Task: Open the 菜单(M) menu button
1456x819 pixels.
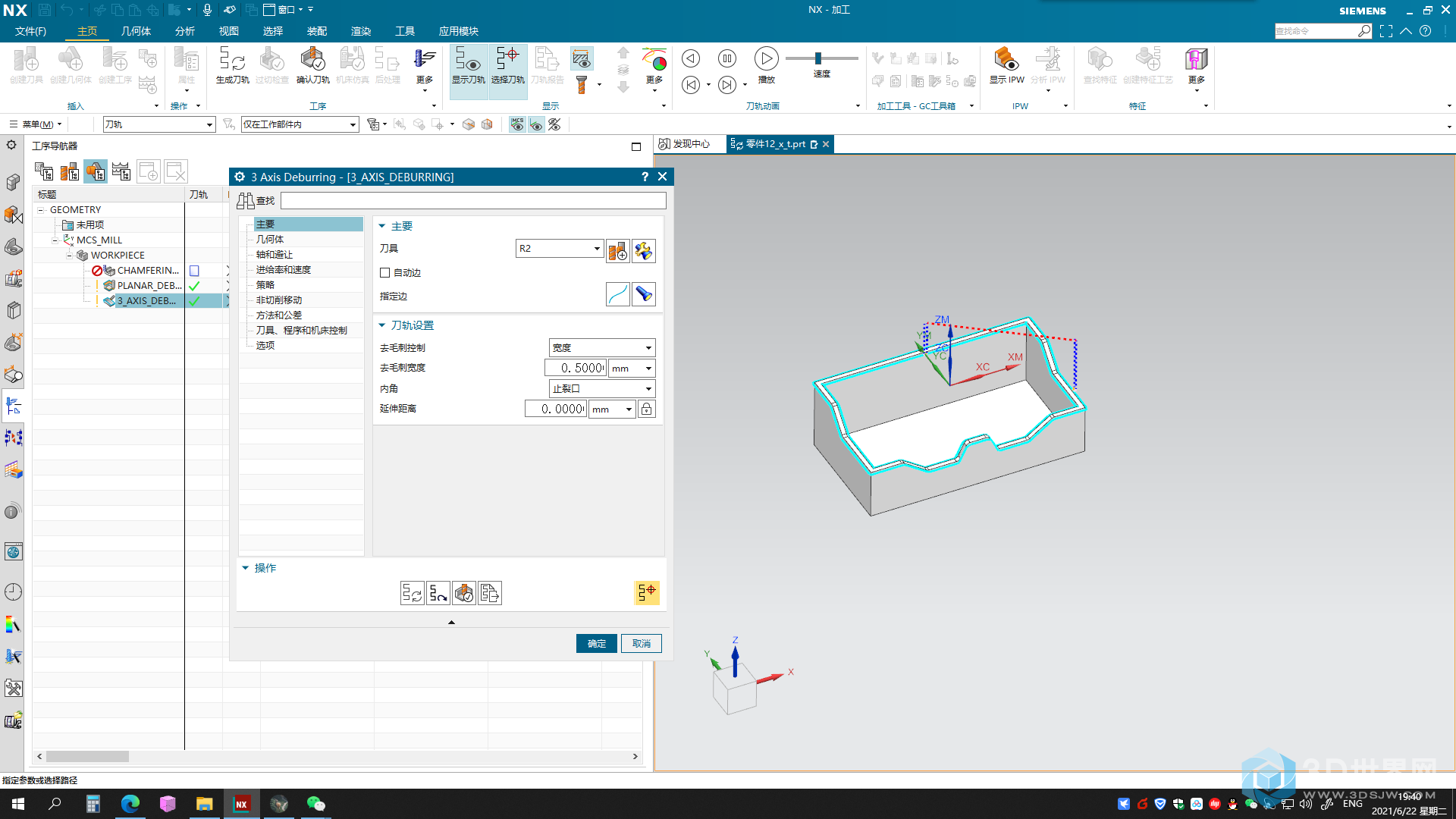Action: pyautogui.click(x=35, y=124)
